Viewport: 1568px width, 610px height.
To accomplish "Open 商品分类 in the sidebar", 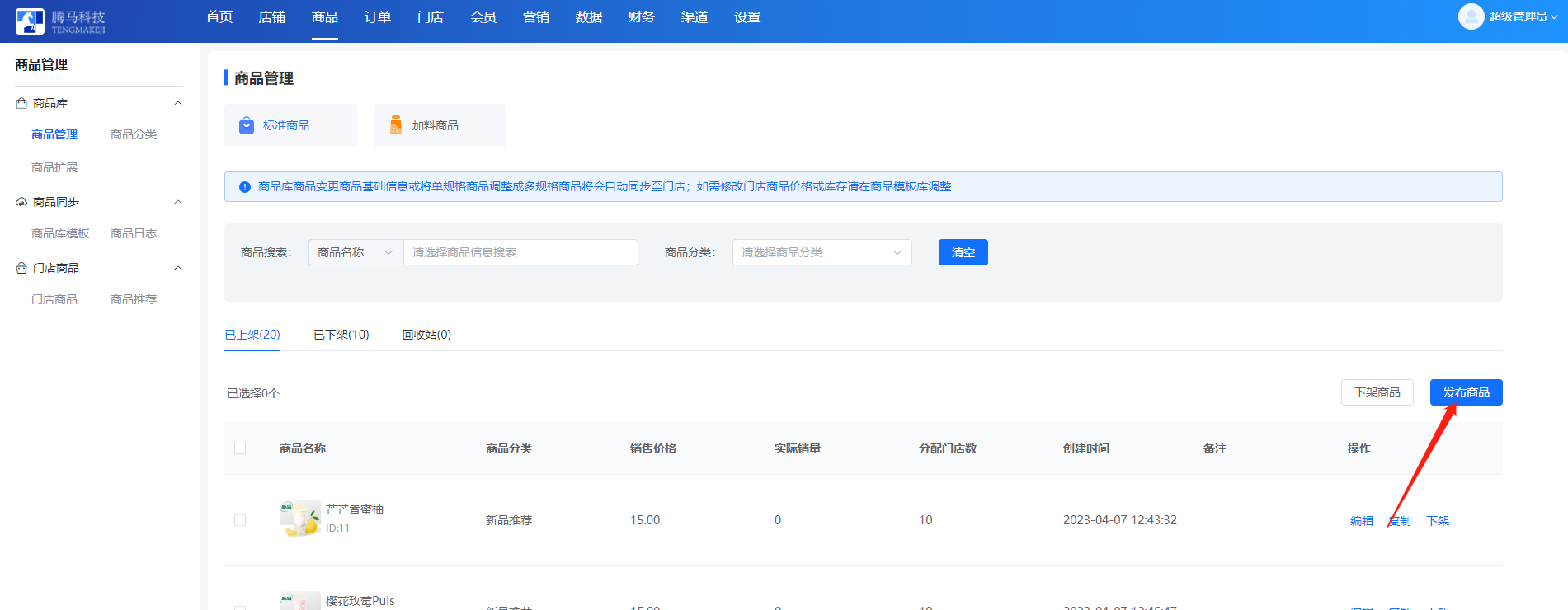I will (134, 134).
